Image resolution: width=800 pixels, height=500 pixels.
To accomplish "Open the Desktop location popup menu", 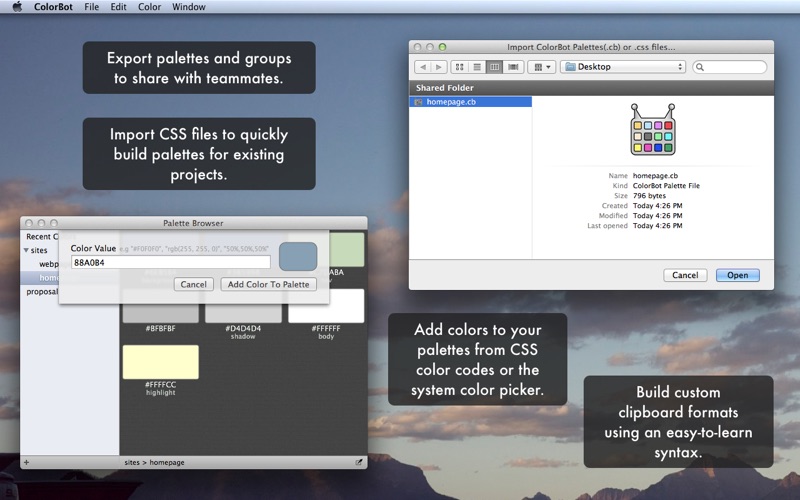I will coord(622,67).
